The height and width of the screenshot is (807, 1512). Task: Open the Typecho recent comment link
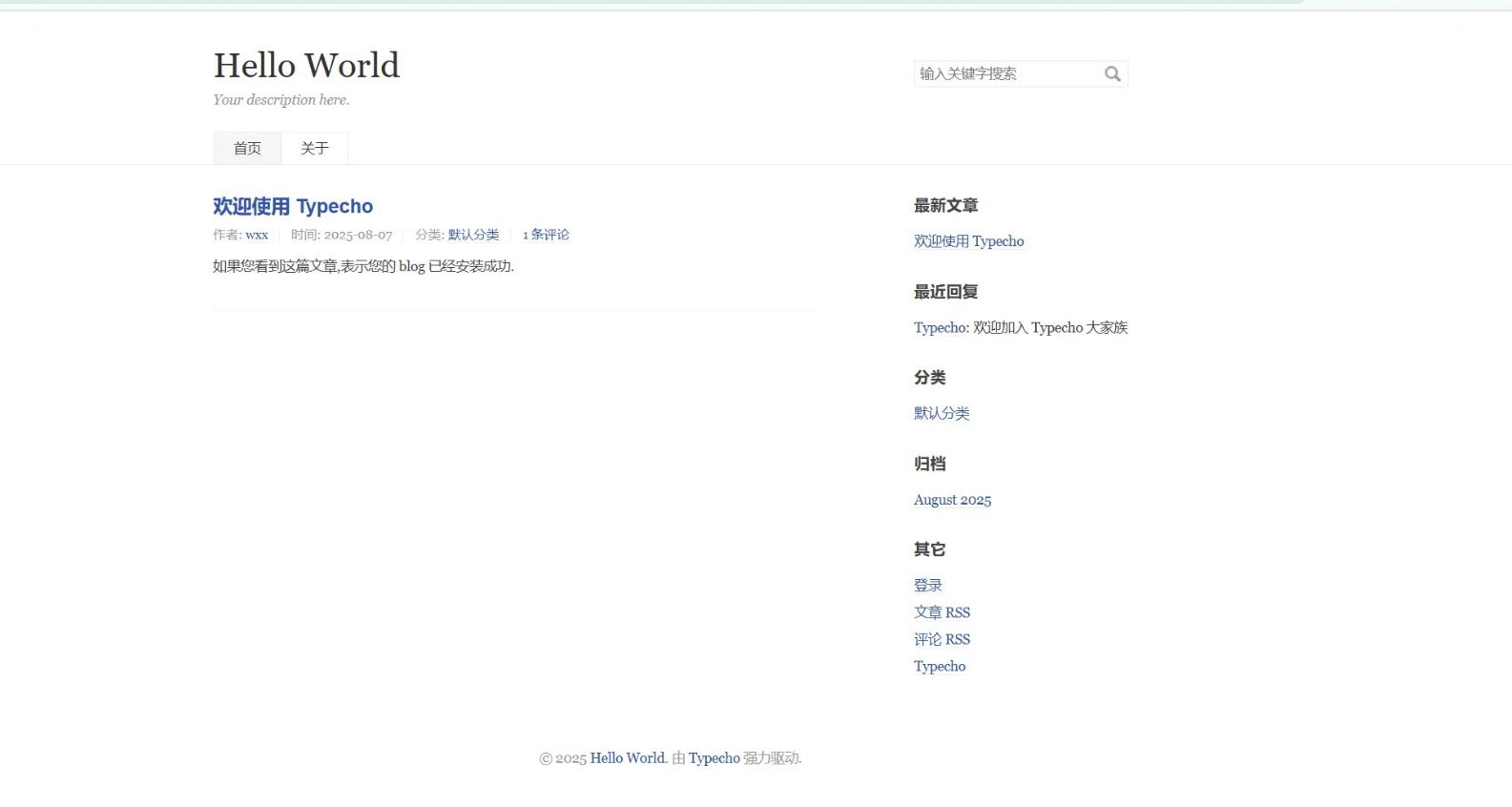940,328
